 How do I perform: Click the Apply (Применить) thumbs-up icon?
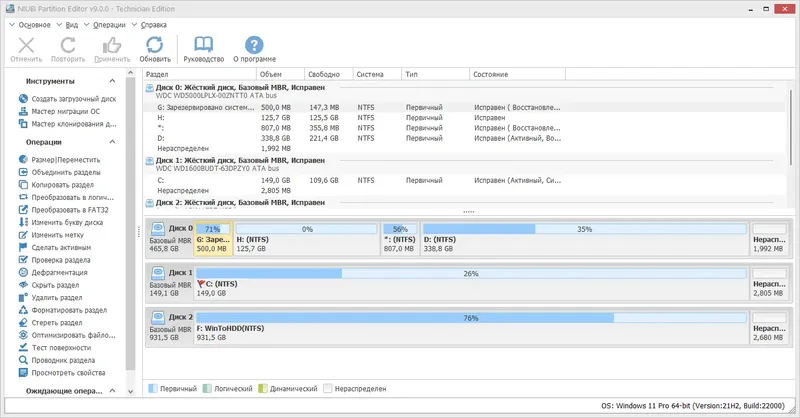(112, 45)
